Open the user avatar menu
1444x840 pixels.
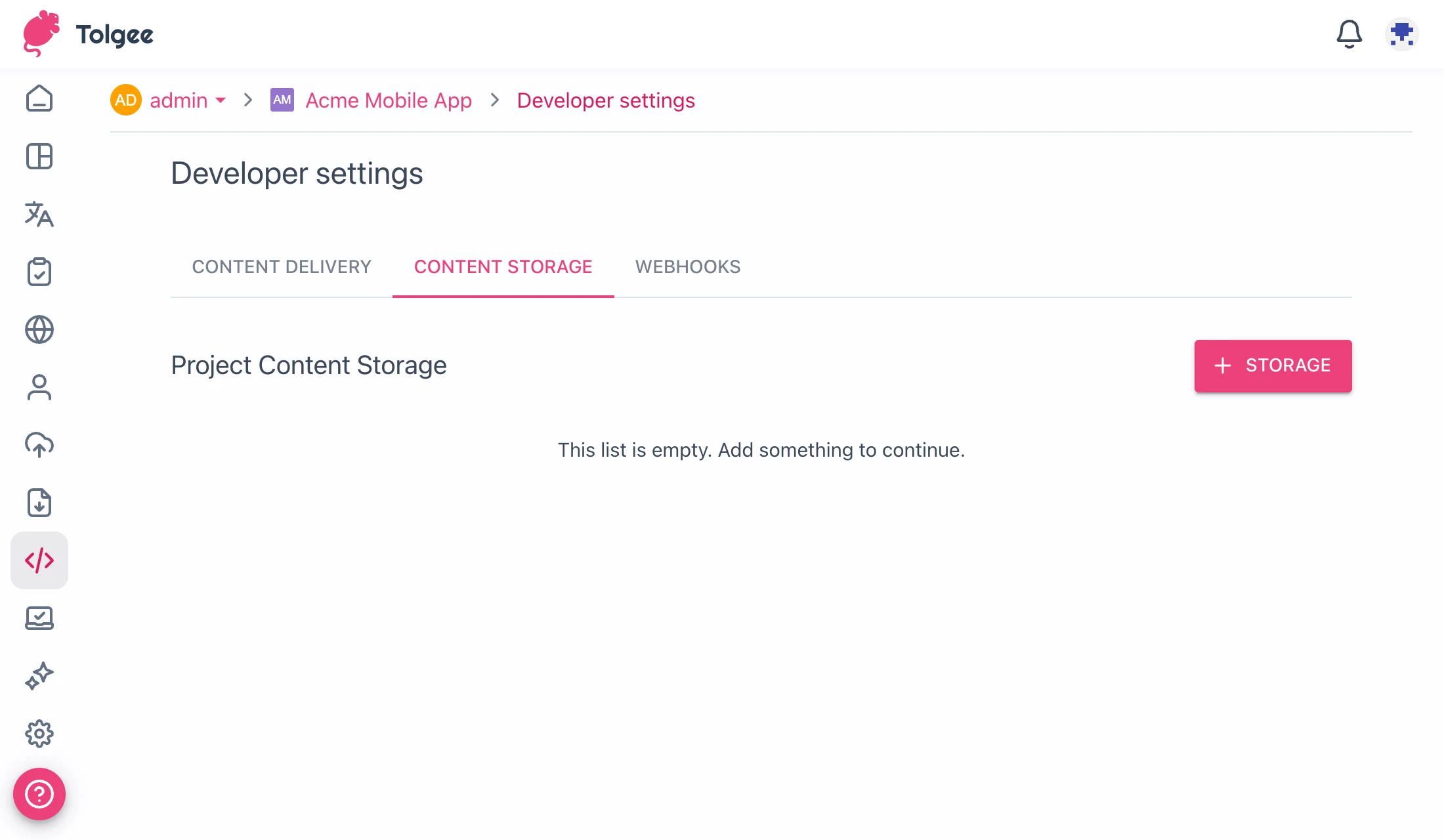click(x=1401, y=34)
